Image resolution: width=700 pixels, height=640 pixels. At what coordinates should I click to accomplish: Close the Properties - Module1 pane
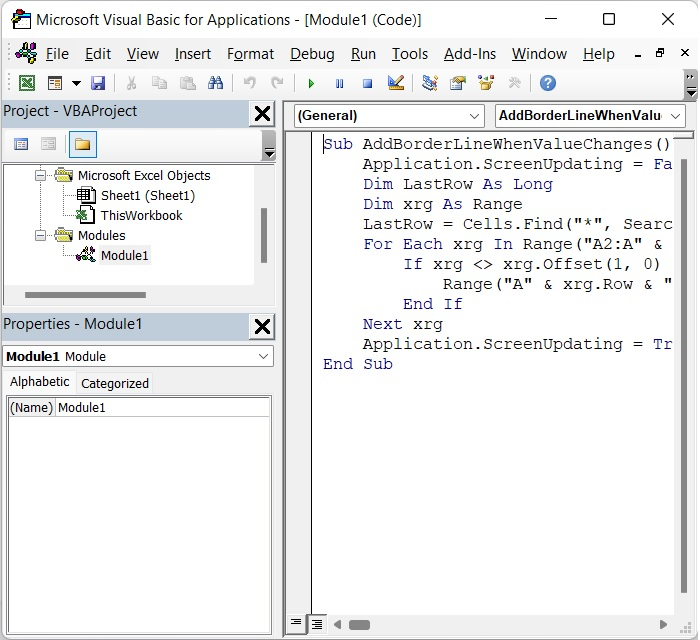[x=262, y=325]
